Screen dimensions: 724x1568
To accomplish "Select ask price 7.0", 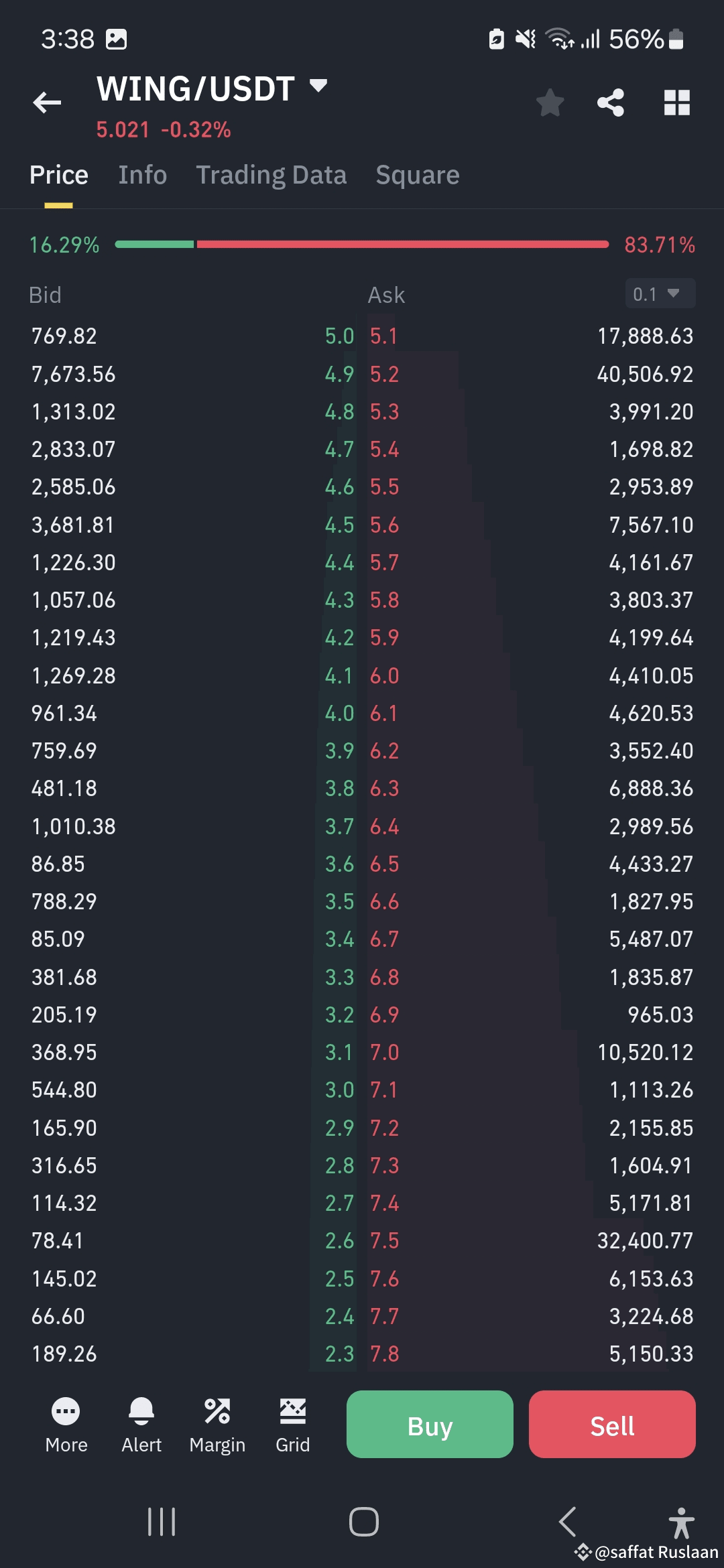I will 385,1052.
